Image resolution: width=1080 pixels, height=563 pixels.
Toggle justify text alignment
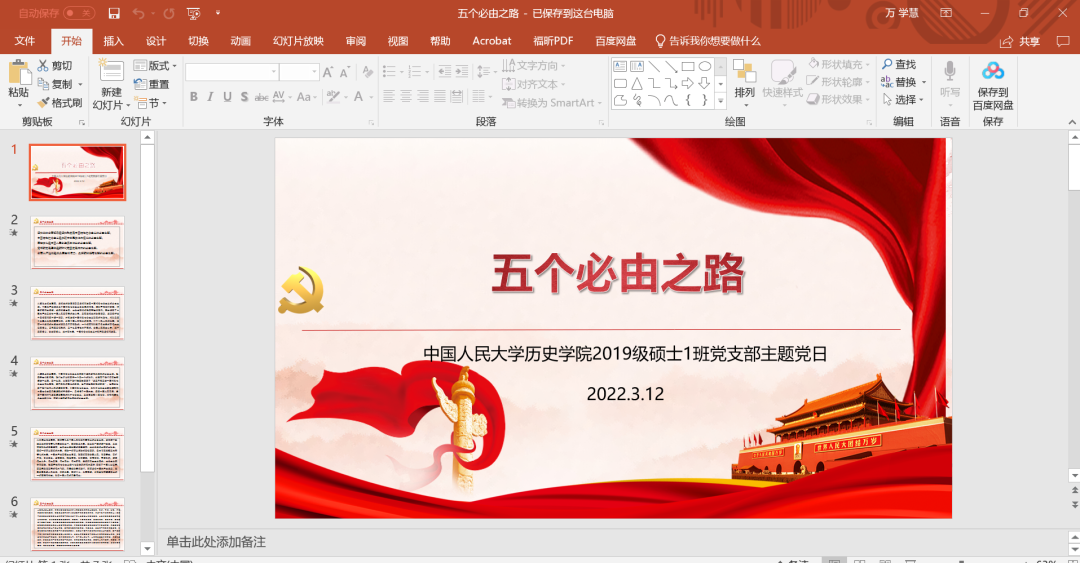coord(439,96)
